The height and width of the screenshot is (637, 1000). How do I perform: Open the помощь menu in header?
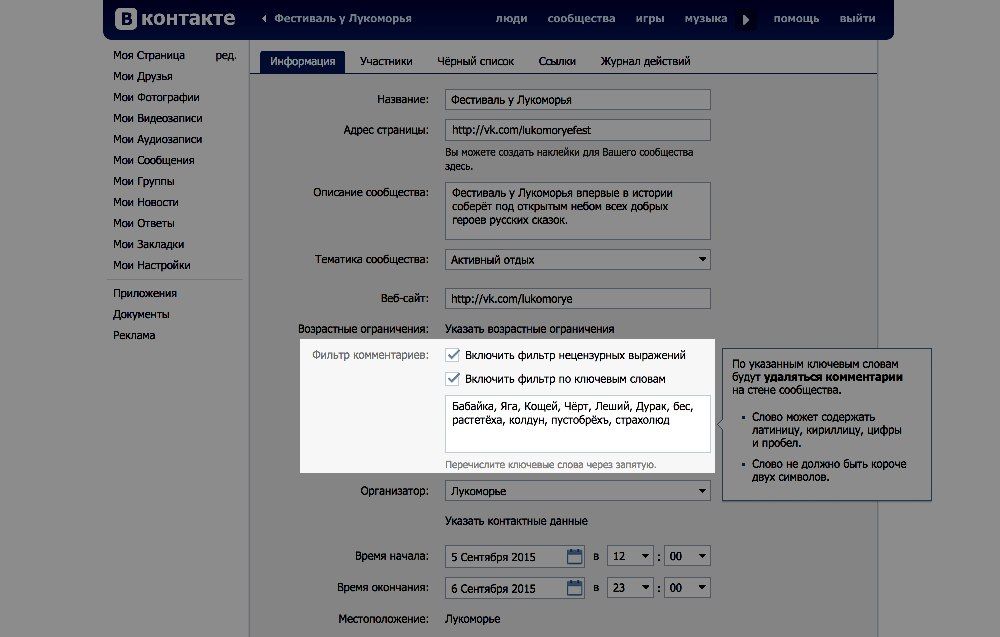(796, 19)
